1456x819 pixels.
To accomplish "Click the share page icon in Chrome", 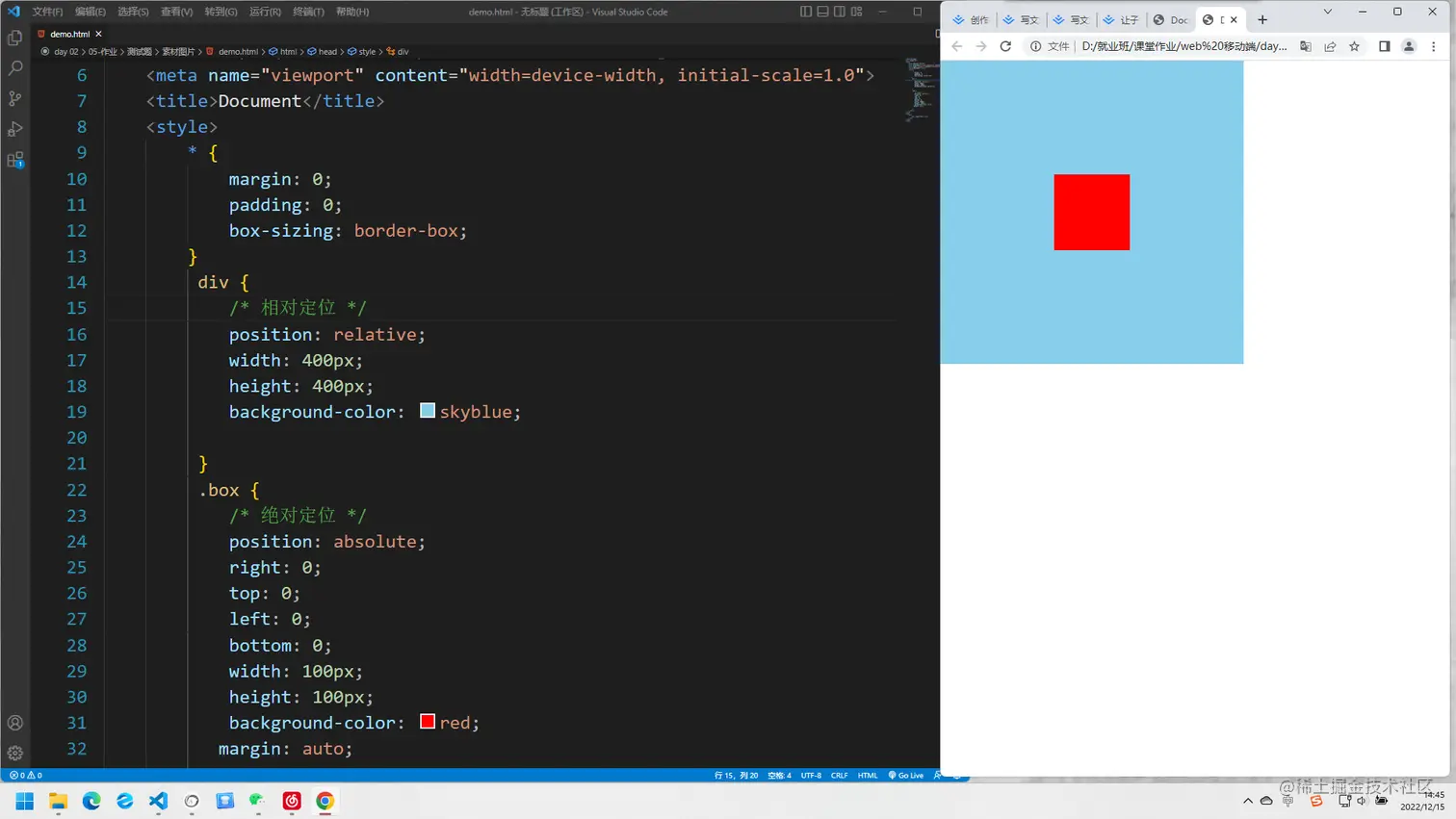I will [1330, 46].
